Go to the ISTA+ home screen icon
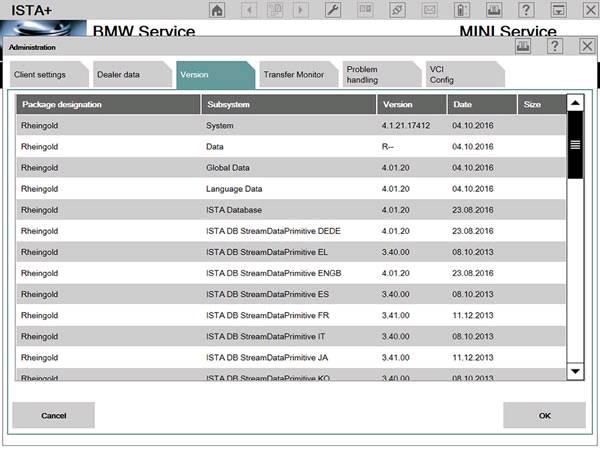The image size is (600, 450). (217, 10)
